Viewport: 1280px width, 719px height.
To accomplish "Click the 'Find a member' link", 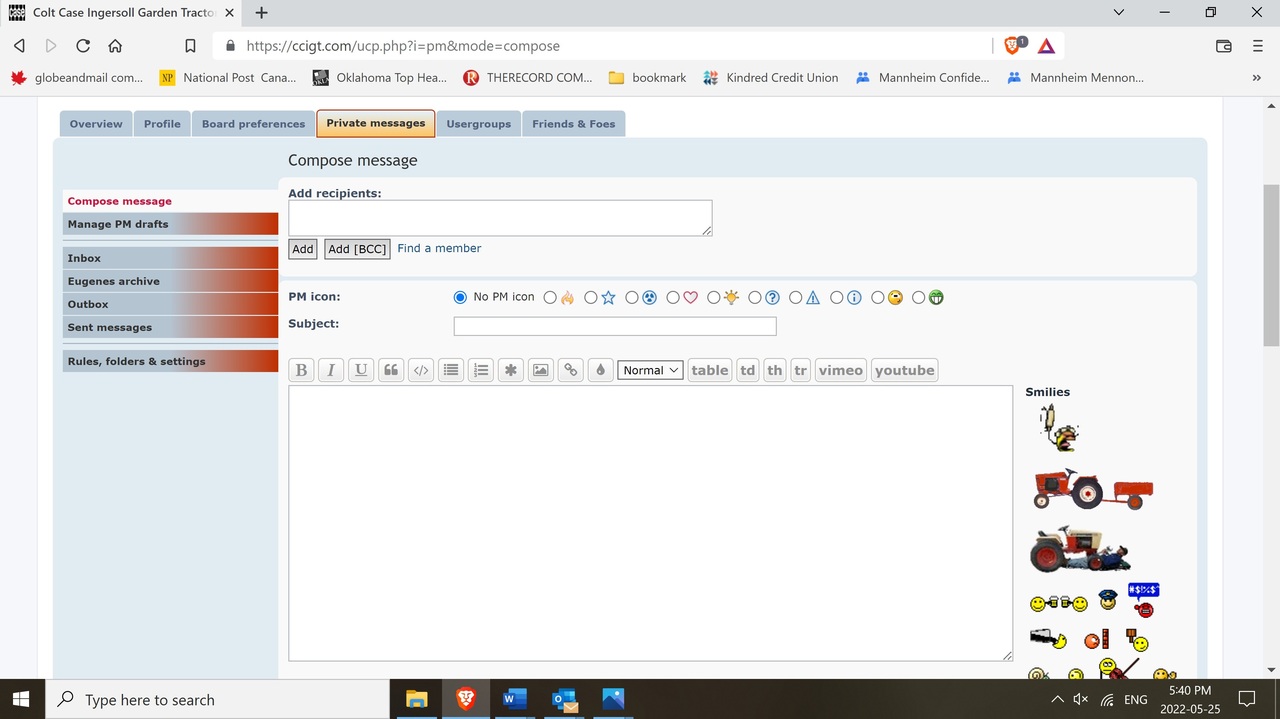I will [x=439, y=248].
